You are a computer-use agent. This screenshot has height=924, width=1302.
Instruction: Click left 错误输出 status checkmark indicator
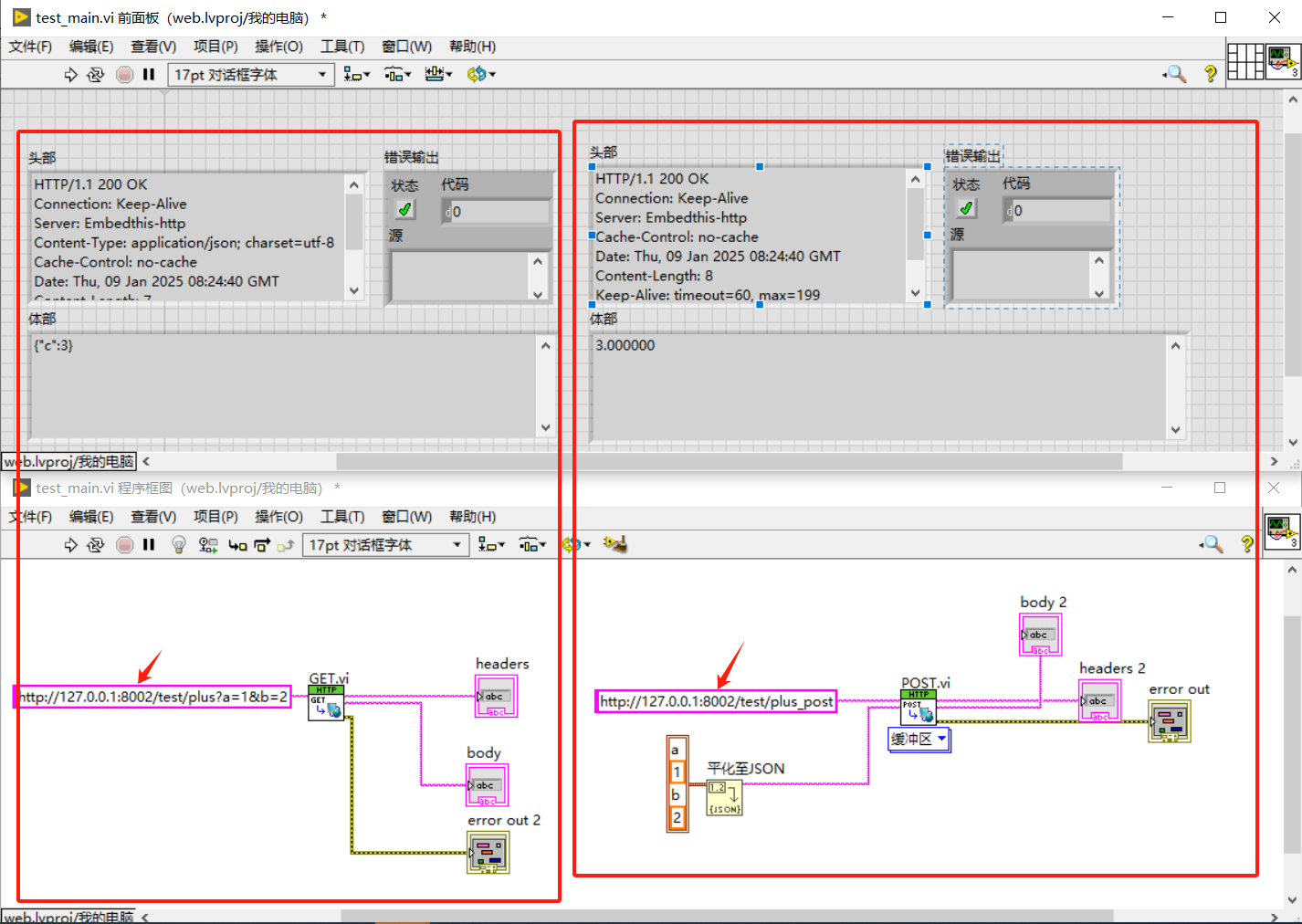[404, 210]
